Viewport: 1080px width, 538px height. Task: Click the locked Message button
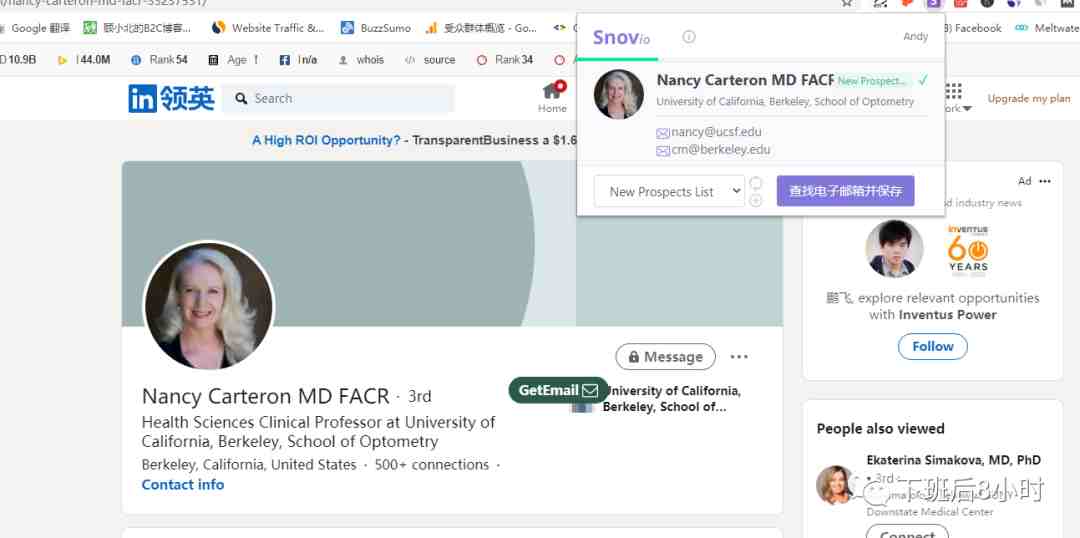(x=665, y=357)
